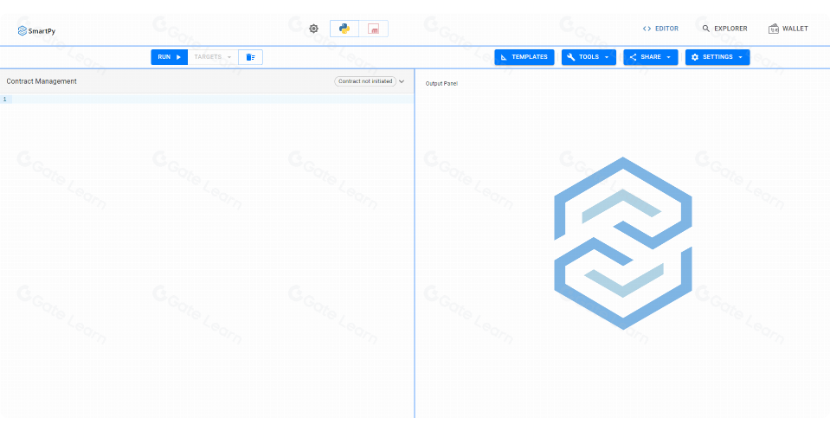Click the 'Contract not initiated' status badge

(x=365, y=81)
